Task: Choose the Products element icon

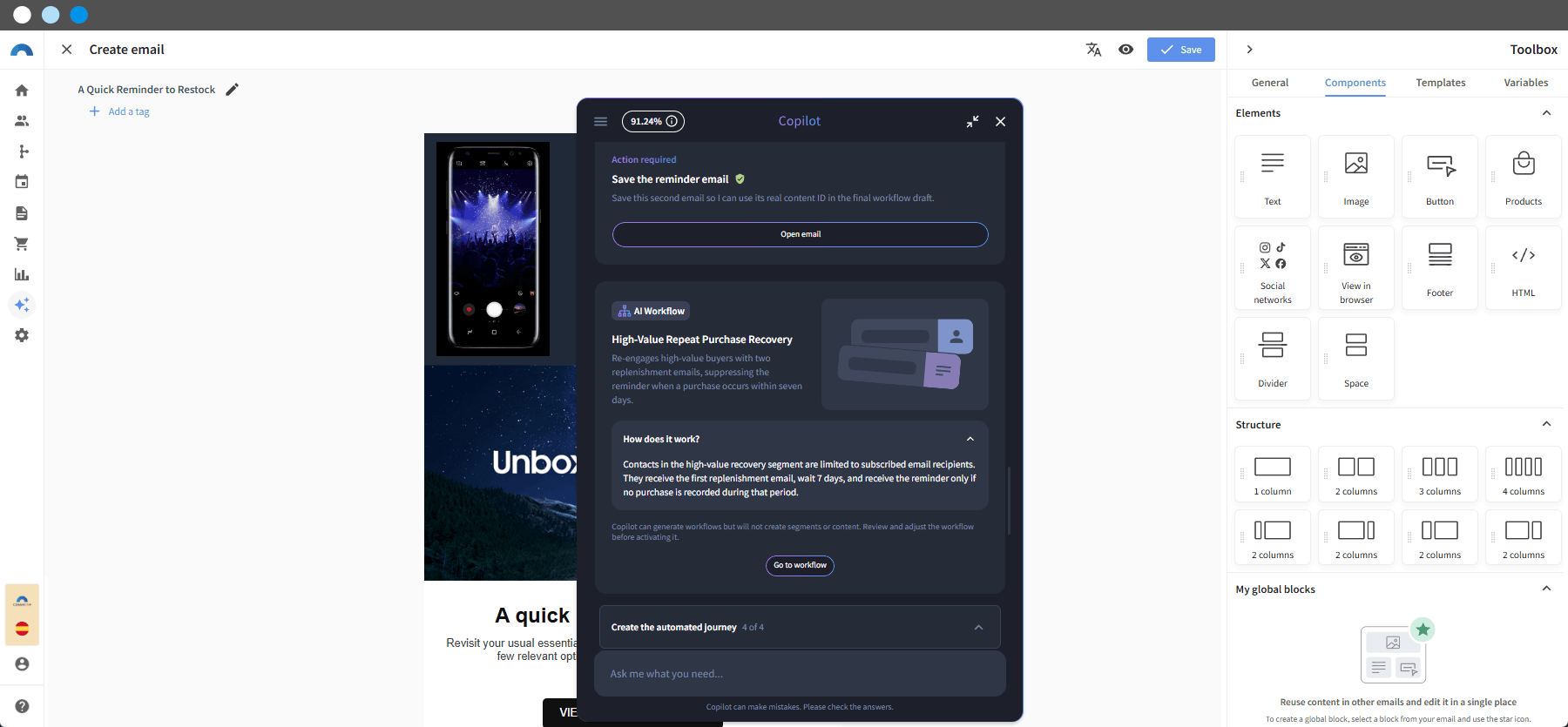Action: tap(1524, 164)
